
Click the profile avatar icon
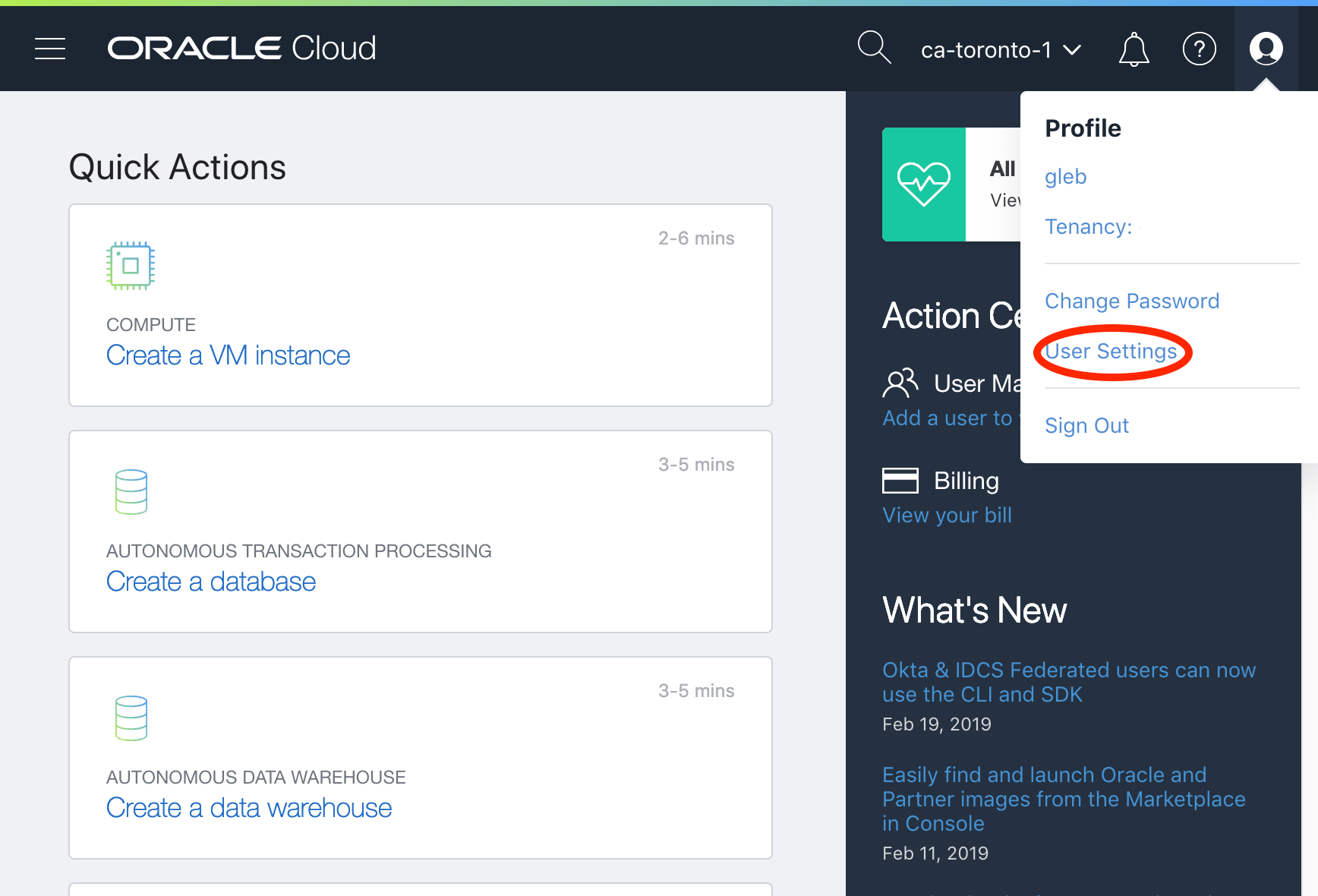(1265, 48)
